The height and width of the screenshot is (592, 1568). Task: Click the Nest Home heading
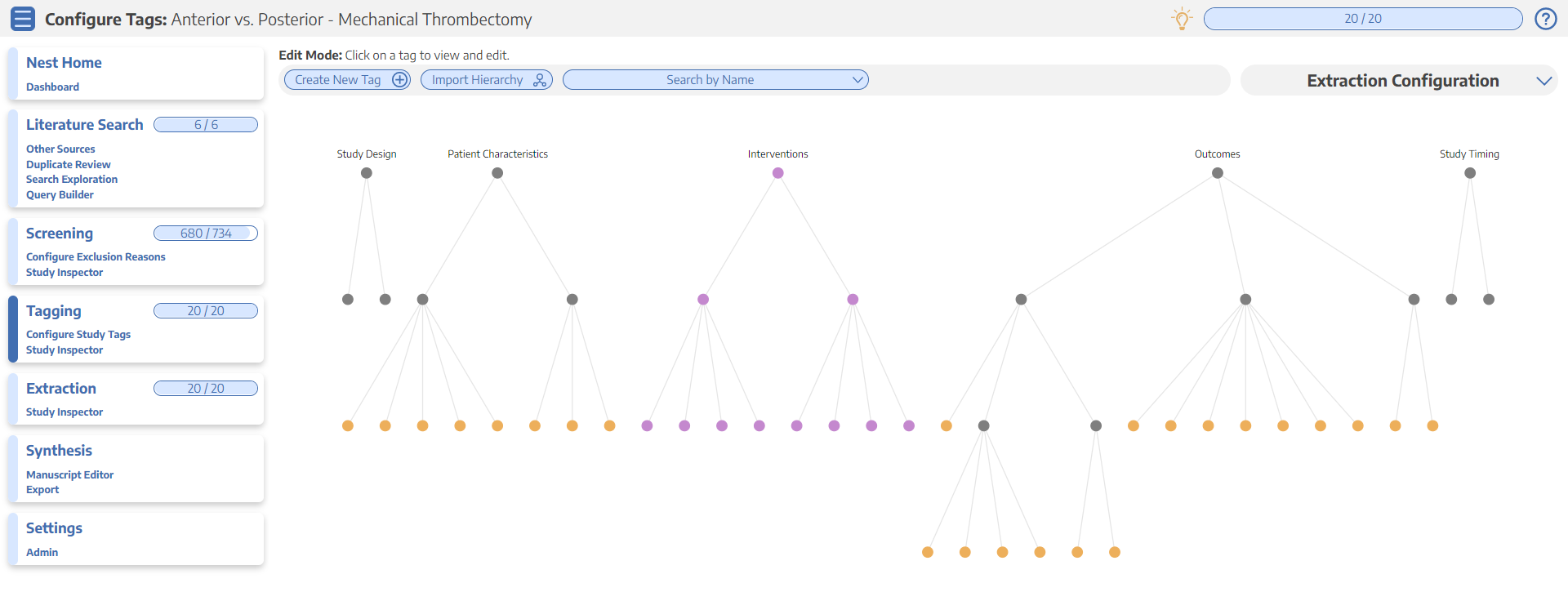click(64, 63)
